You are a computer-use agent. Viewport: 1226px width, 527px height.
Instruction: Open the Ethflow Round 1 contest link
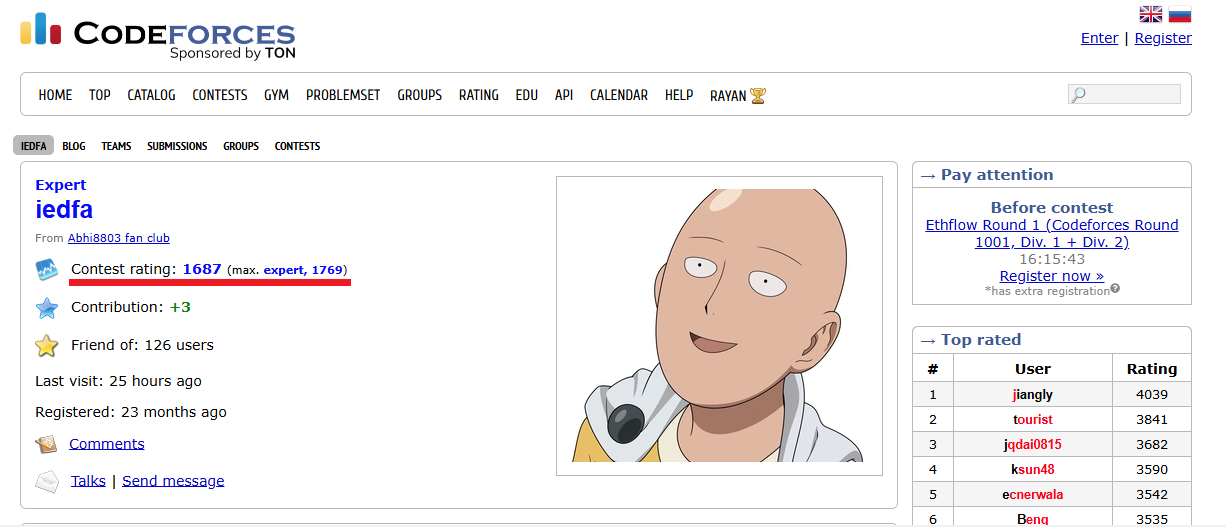[x=1052, y=233]
